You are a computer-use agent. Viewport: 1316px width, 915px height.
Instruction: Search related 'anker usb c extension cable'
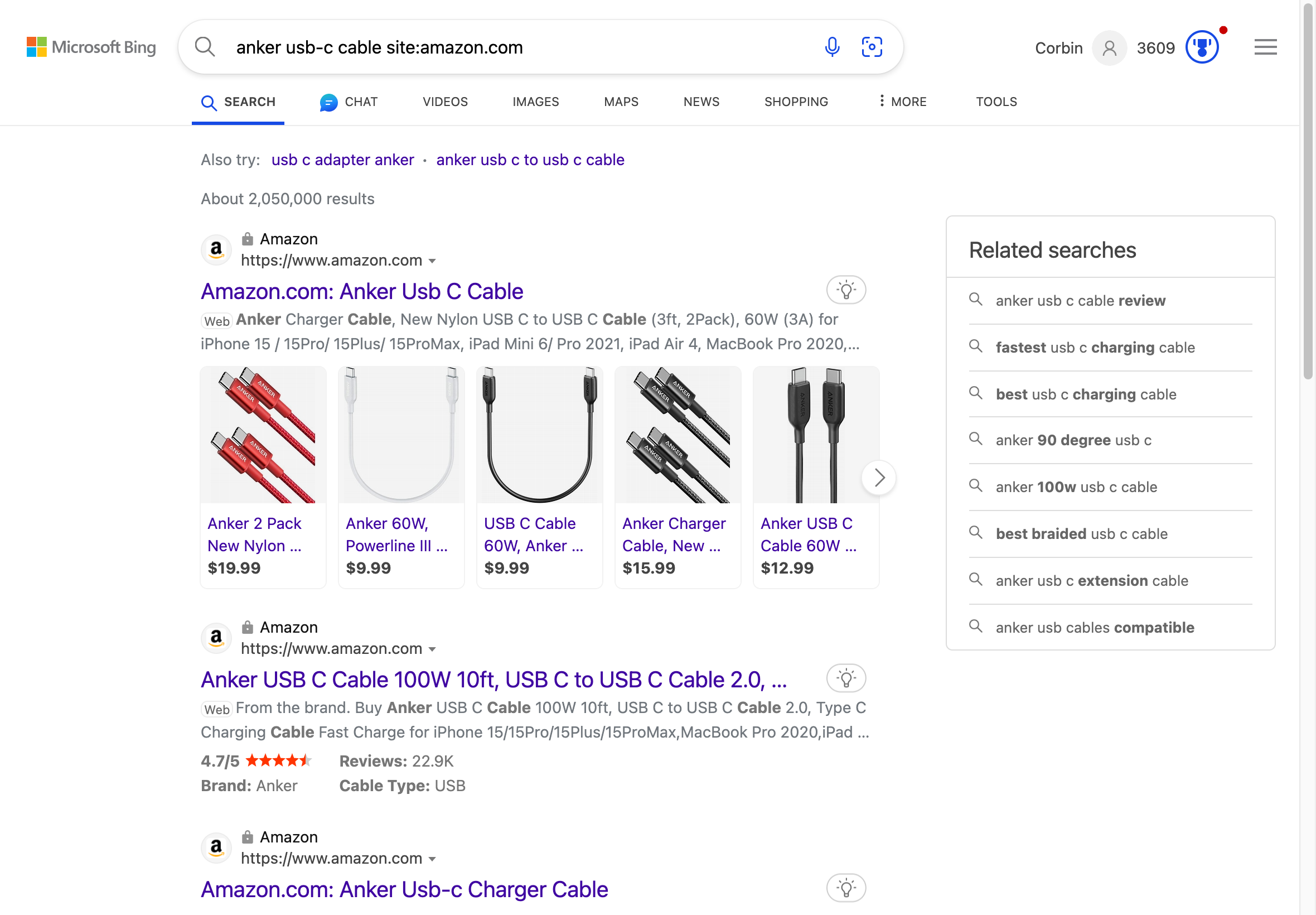pyautogui.click(x=1110, y=581)
